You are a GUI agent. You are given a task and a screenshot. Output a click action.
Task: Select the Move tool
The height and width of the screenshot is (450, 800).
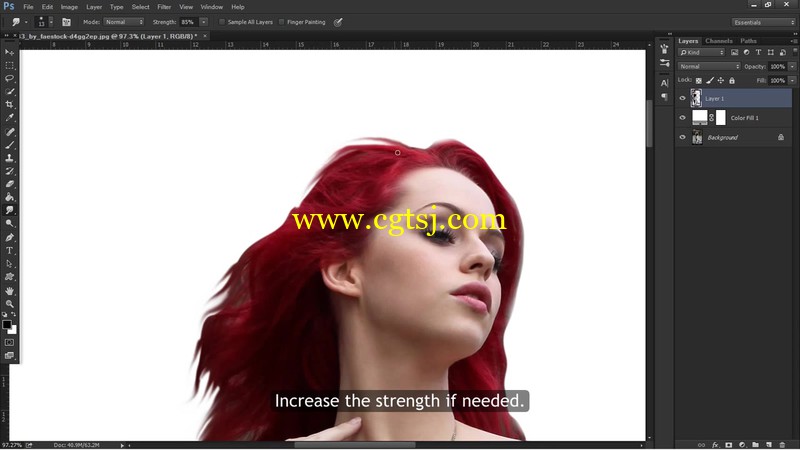9,52
